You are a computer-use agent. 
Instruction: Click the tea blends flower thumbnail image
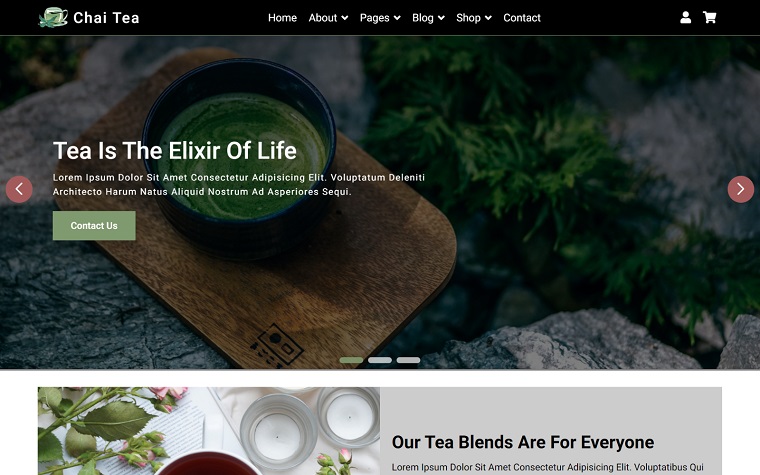(209, 431)
